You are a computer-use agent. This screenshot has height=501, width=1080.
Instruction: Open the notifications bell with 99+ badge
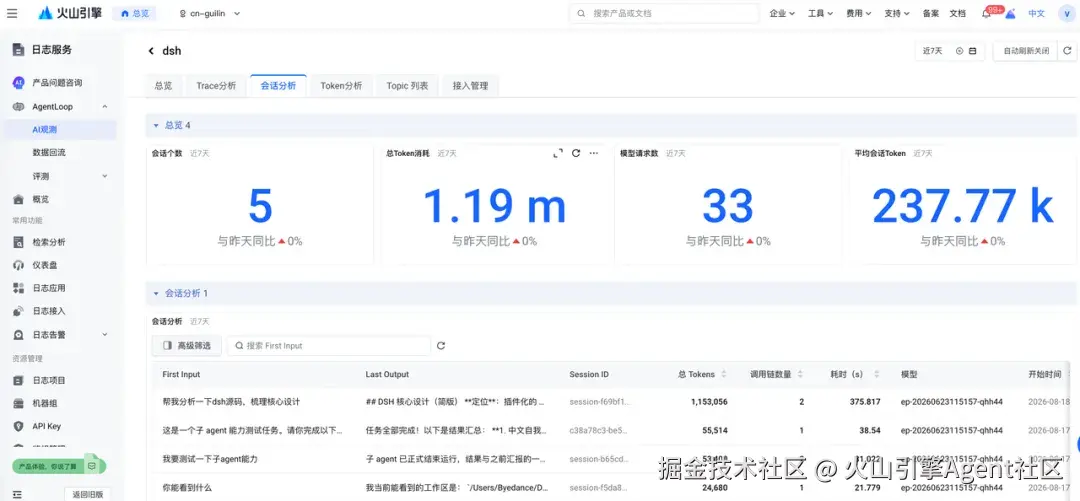click(987, 13)
